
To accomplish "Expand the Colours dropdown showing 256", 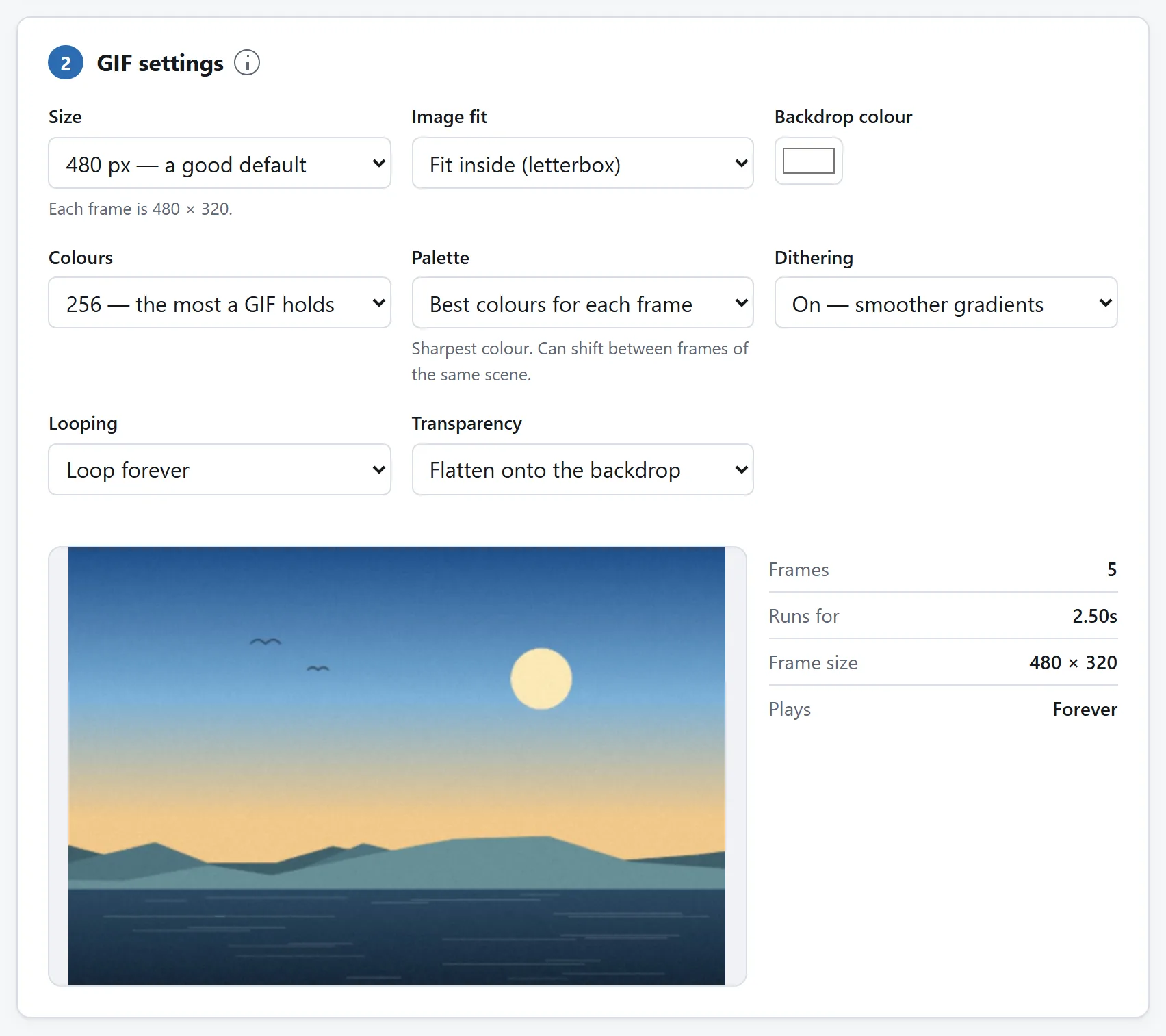I will coord(220,302).
